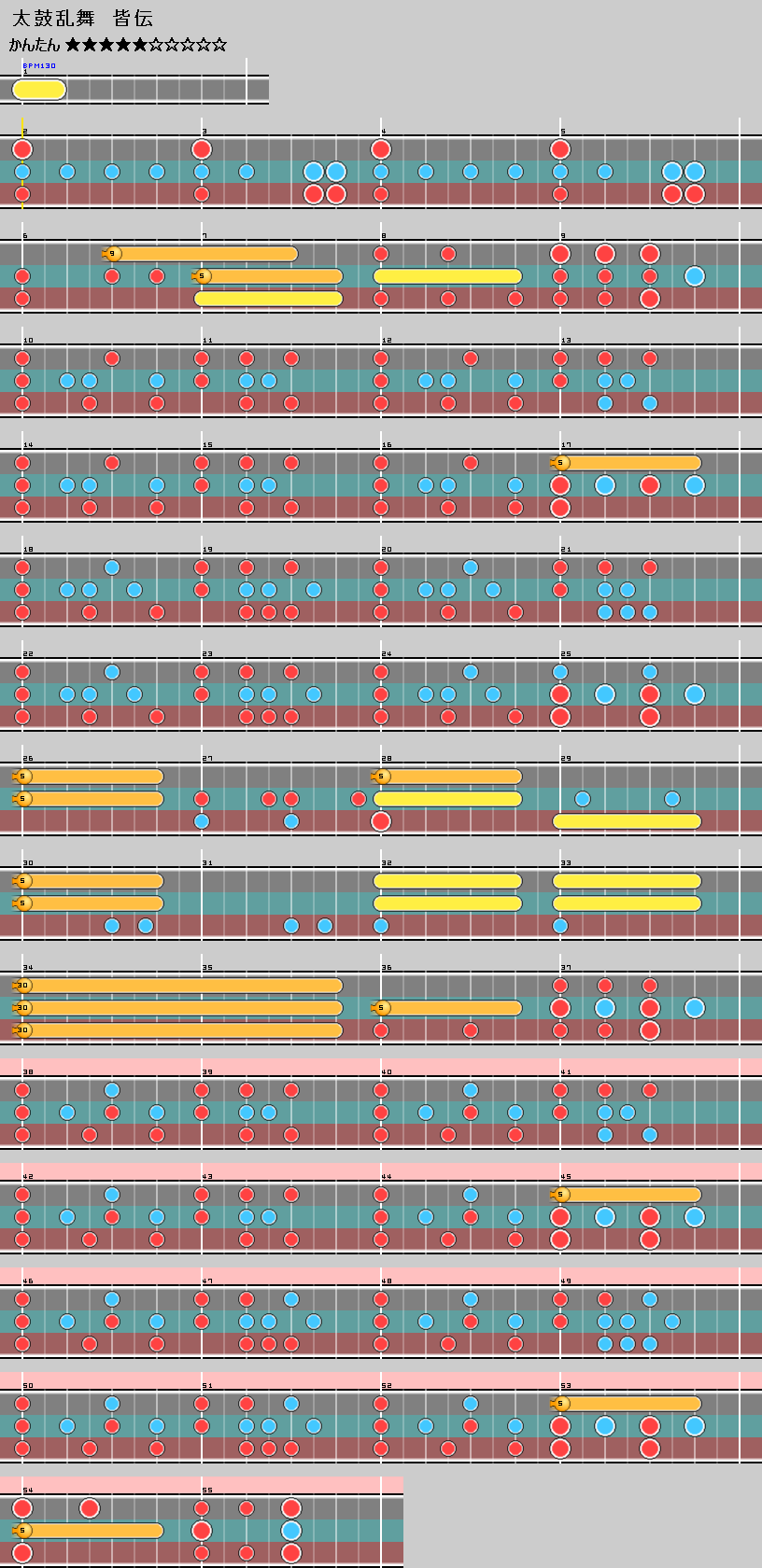Select the first filled difficulty star

point(74,45)
